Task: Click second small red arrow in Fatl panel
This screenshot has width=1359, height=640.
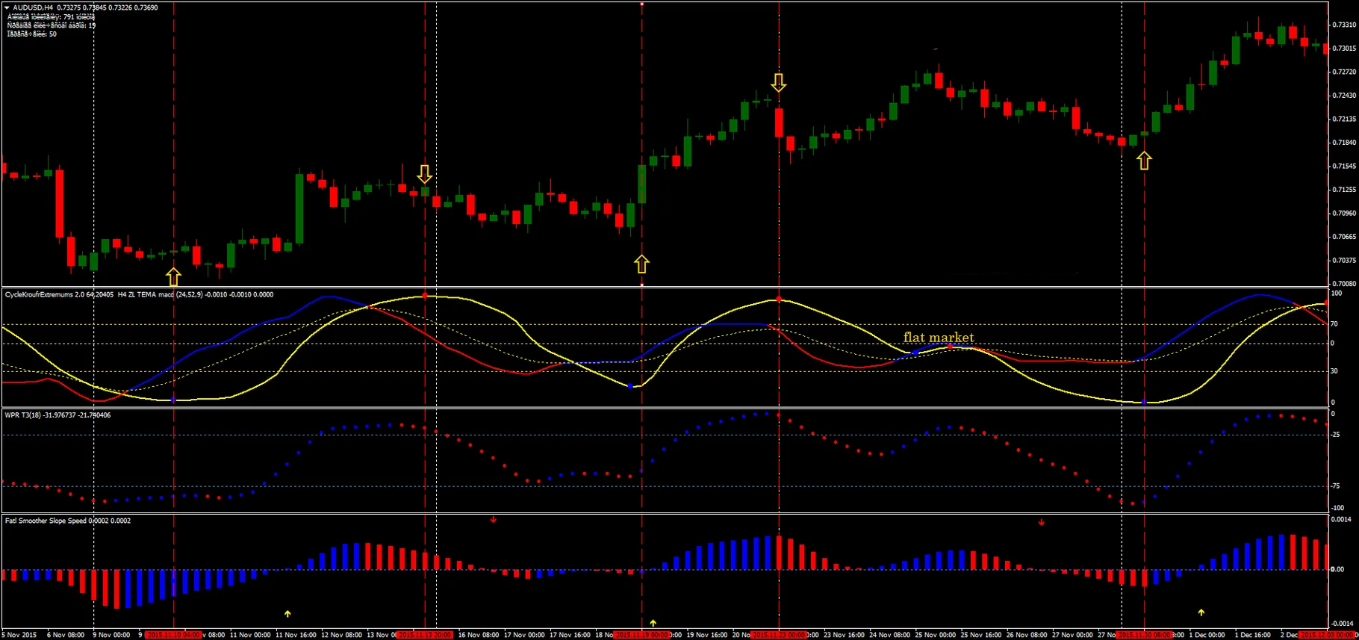Action: [x=1041, y=522]
